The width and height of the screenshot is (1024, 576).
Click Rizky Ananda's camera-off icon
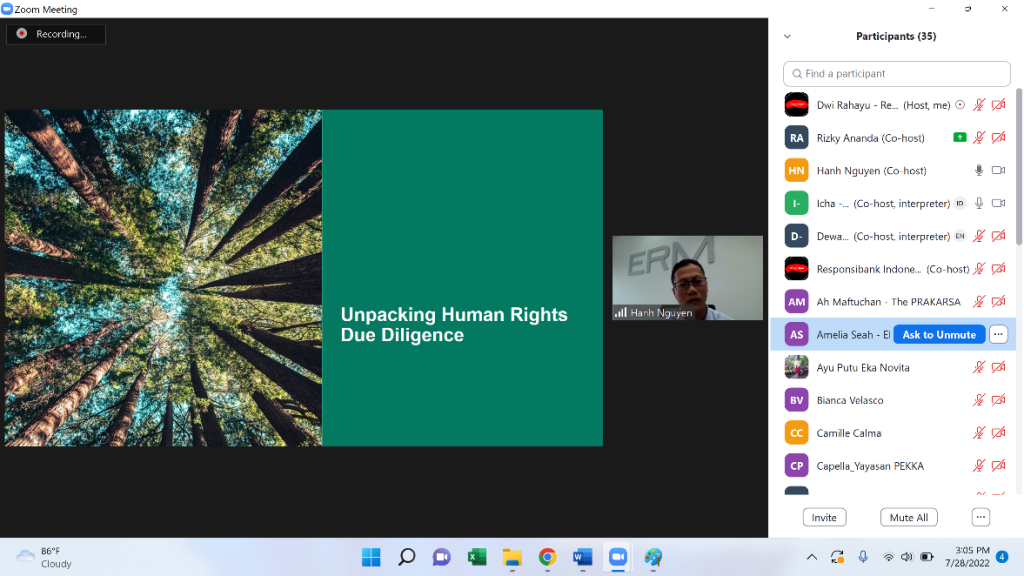coord(998,137)
